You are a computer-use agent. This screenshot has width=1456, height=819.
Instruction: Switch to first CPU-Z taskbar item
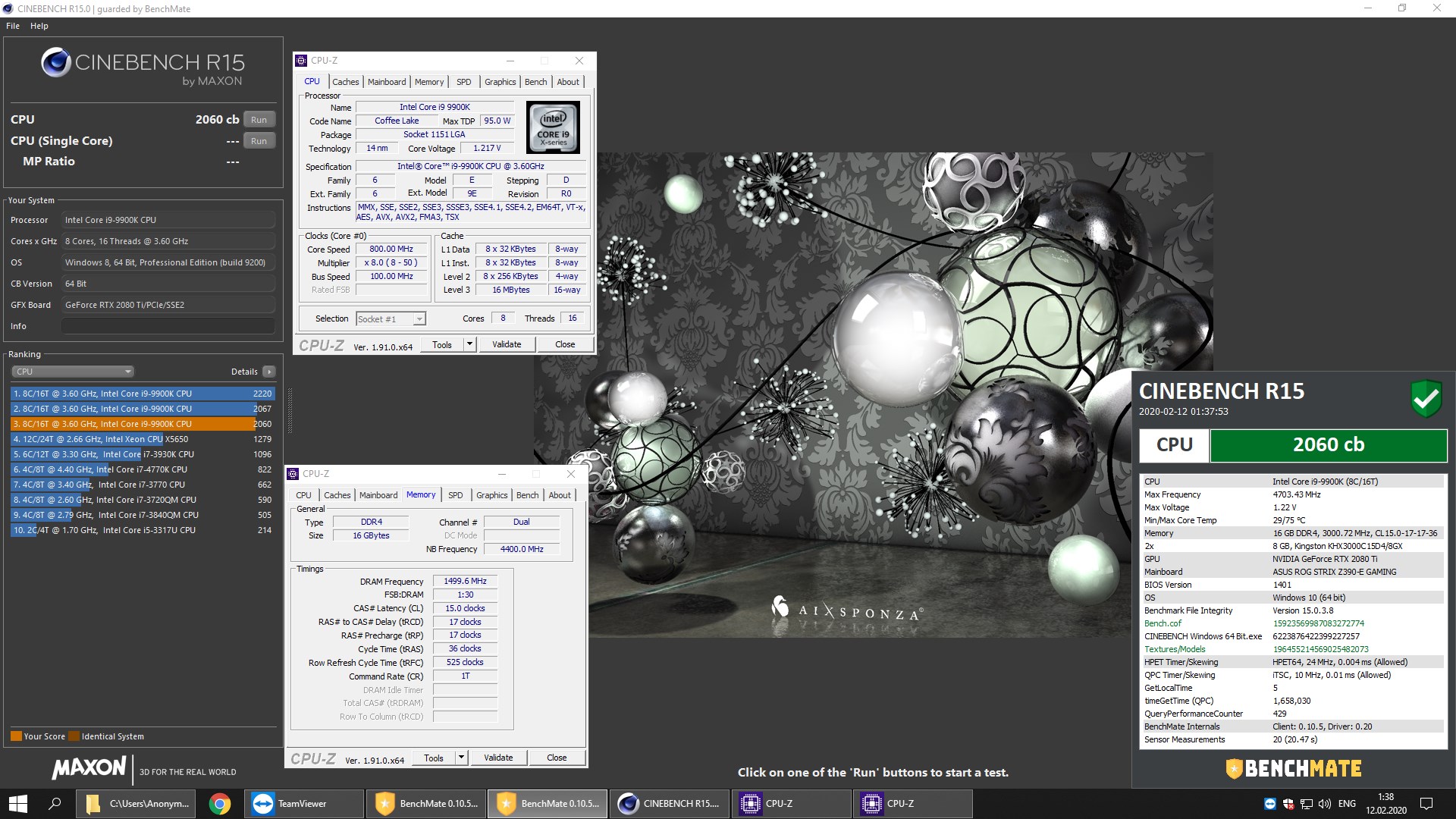[791, 803]
